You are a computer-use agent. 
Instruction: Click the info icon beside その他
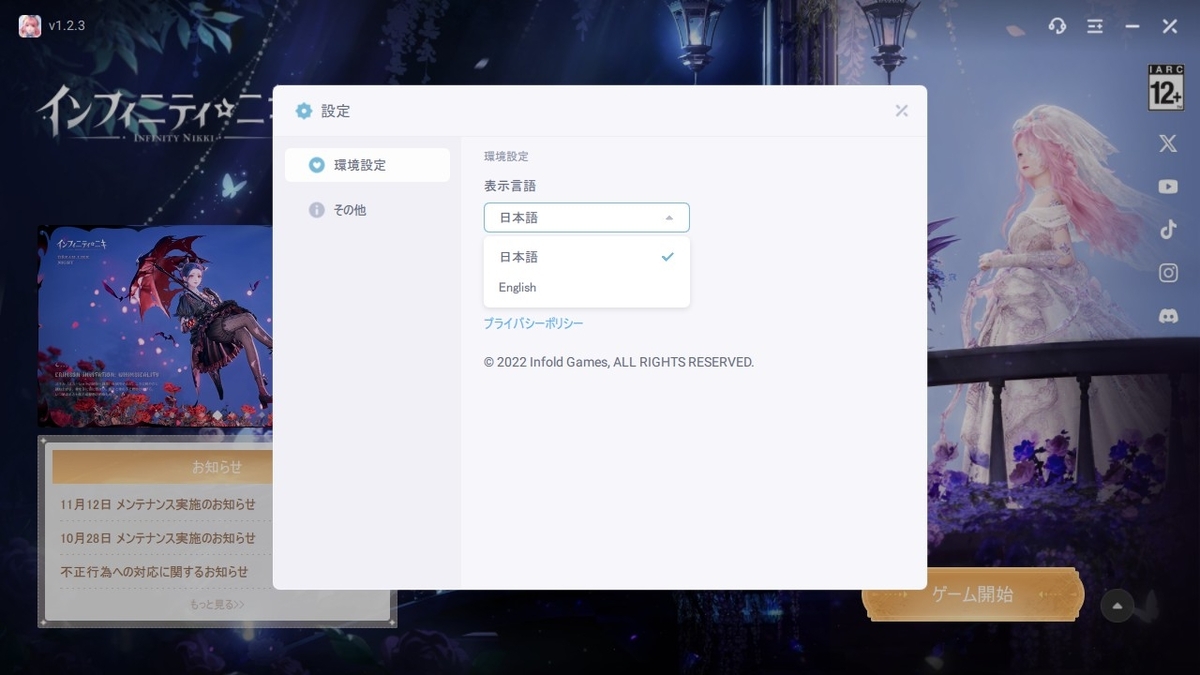tap(317, 210)
